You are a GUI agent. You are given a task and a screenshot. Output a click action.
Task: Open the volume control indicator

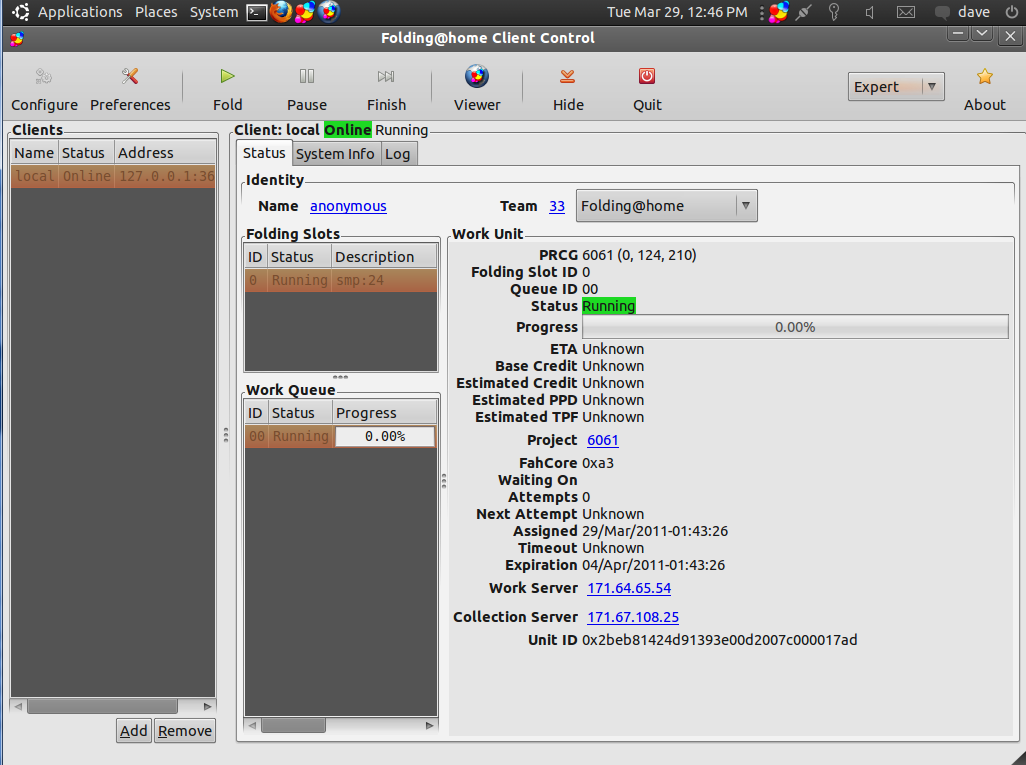point(870,12)
